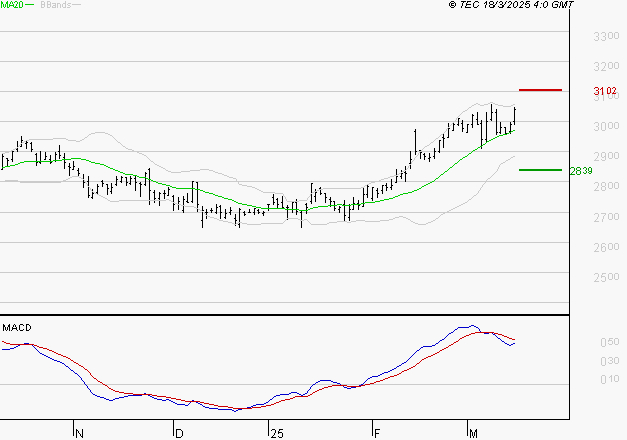This screenshot has height=440, width=627.
Task: Click the 2500 price axis label
Action: 606,277
